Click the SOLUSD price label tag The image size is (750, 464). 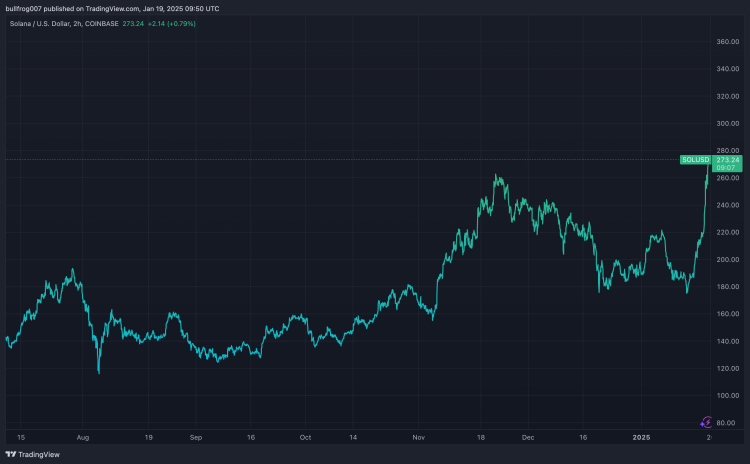tap(695, 160)
